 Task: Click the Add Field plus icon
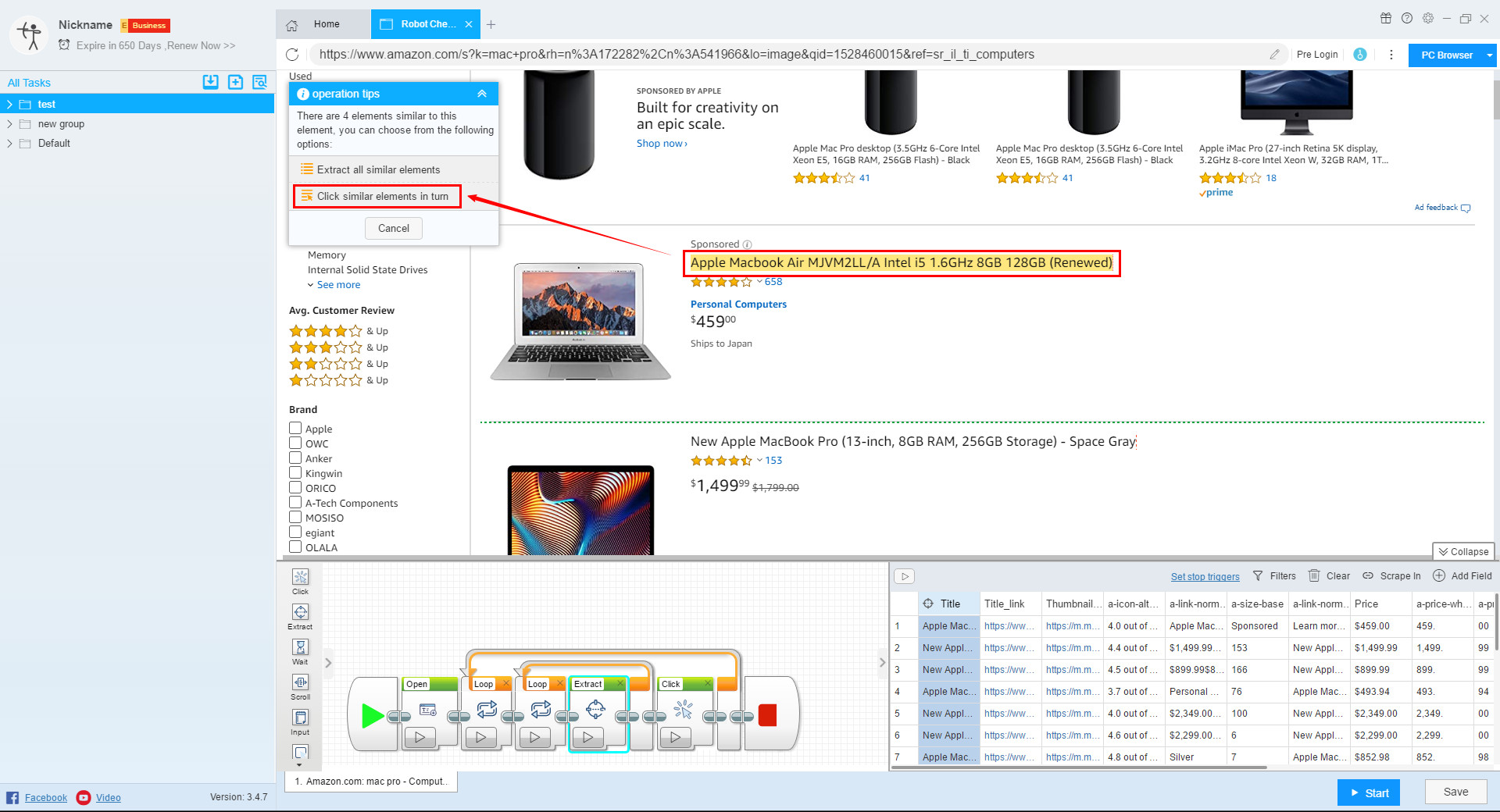[x=1439, y=575]
